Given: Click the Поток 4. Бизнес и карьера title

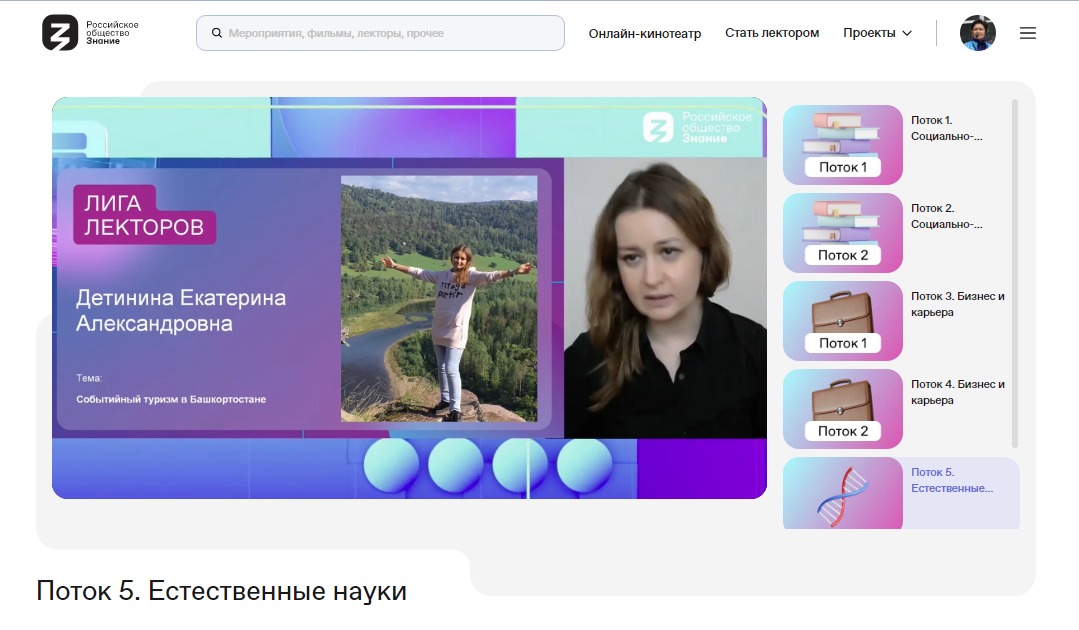Looking at the screenshot, I should (957, 392).
